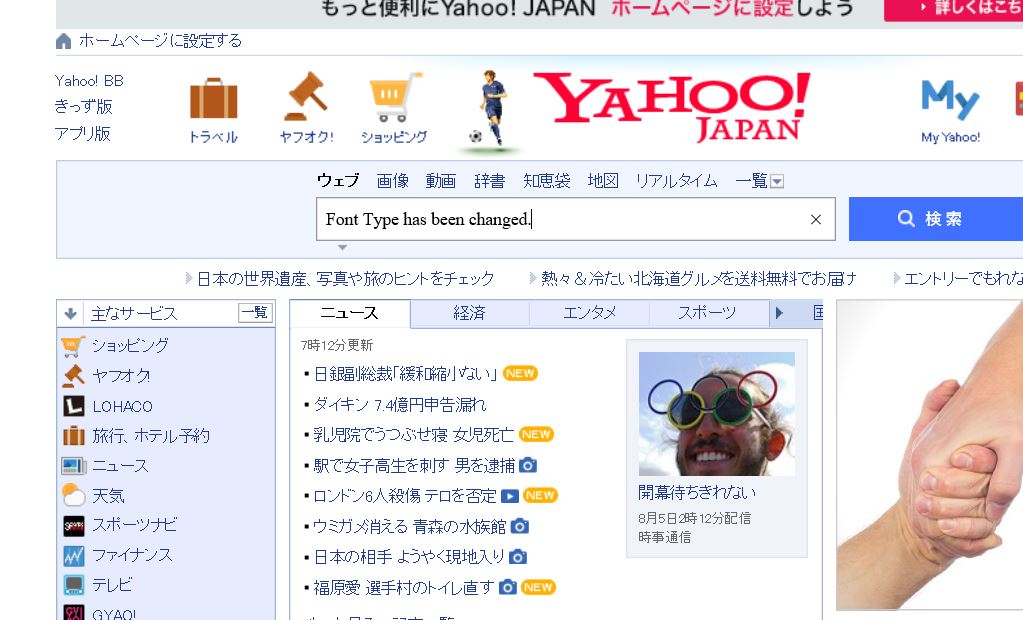Click the handshake advertisement image
Viewport: 1023px width, 620px height.
pyautogui.click(x=930, y=454)
